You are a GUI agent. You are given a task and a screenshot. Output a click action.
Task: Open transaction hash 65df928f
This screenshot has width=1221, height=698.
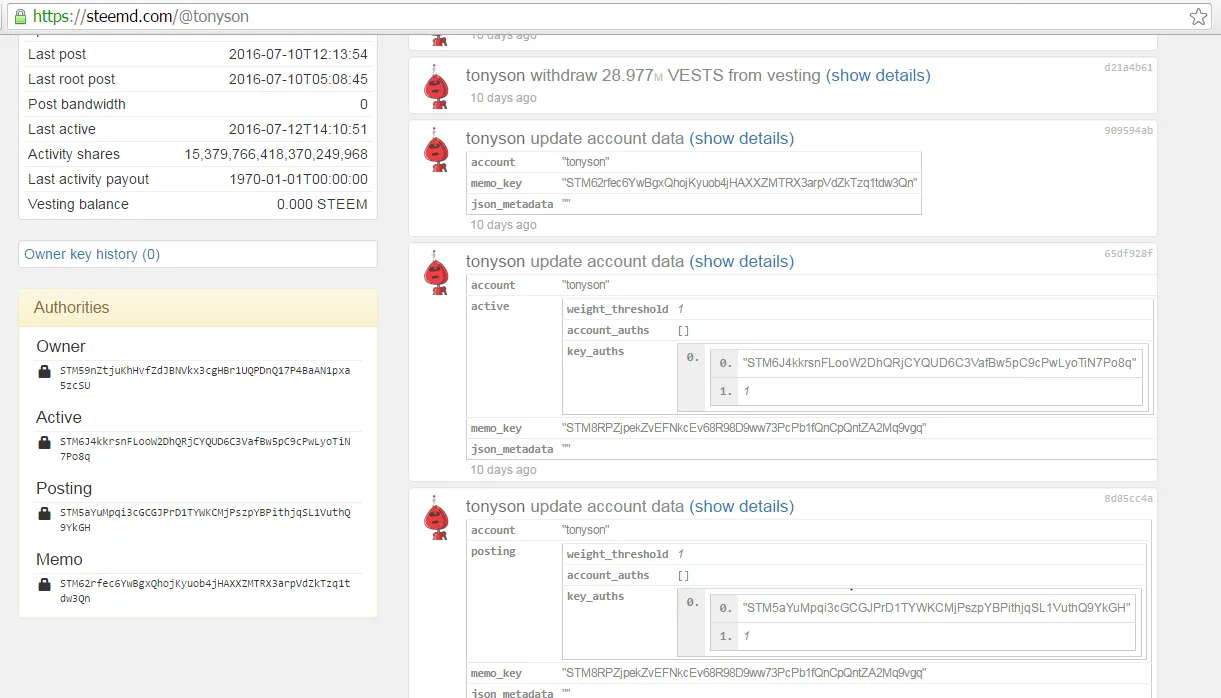[x=1128, y=254]
